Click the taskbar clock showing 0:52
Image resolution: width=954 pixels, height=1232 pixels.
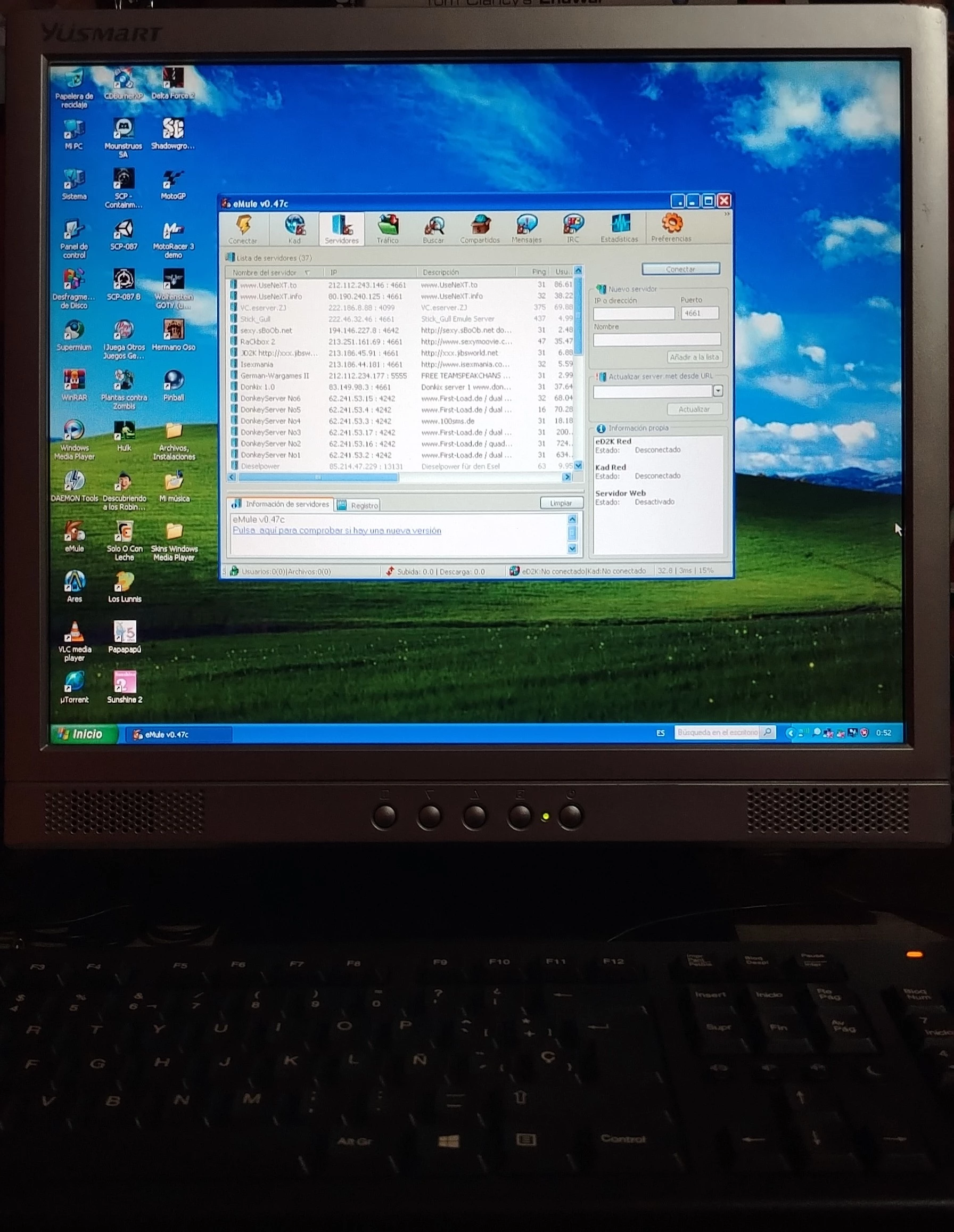coord(884,733)
